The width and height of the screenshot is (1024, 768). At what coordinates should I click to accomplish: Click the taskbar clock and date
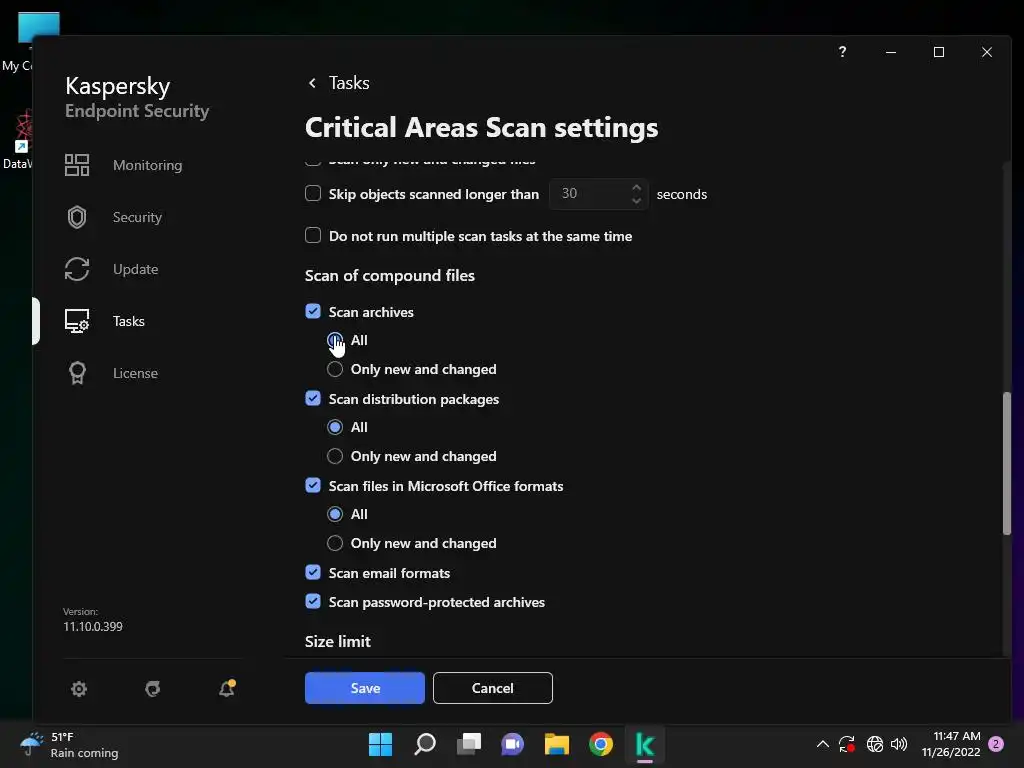[x=951, y=744]
